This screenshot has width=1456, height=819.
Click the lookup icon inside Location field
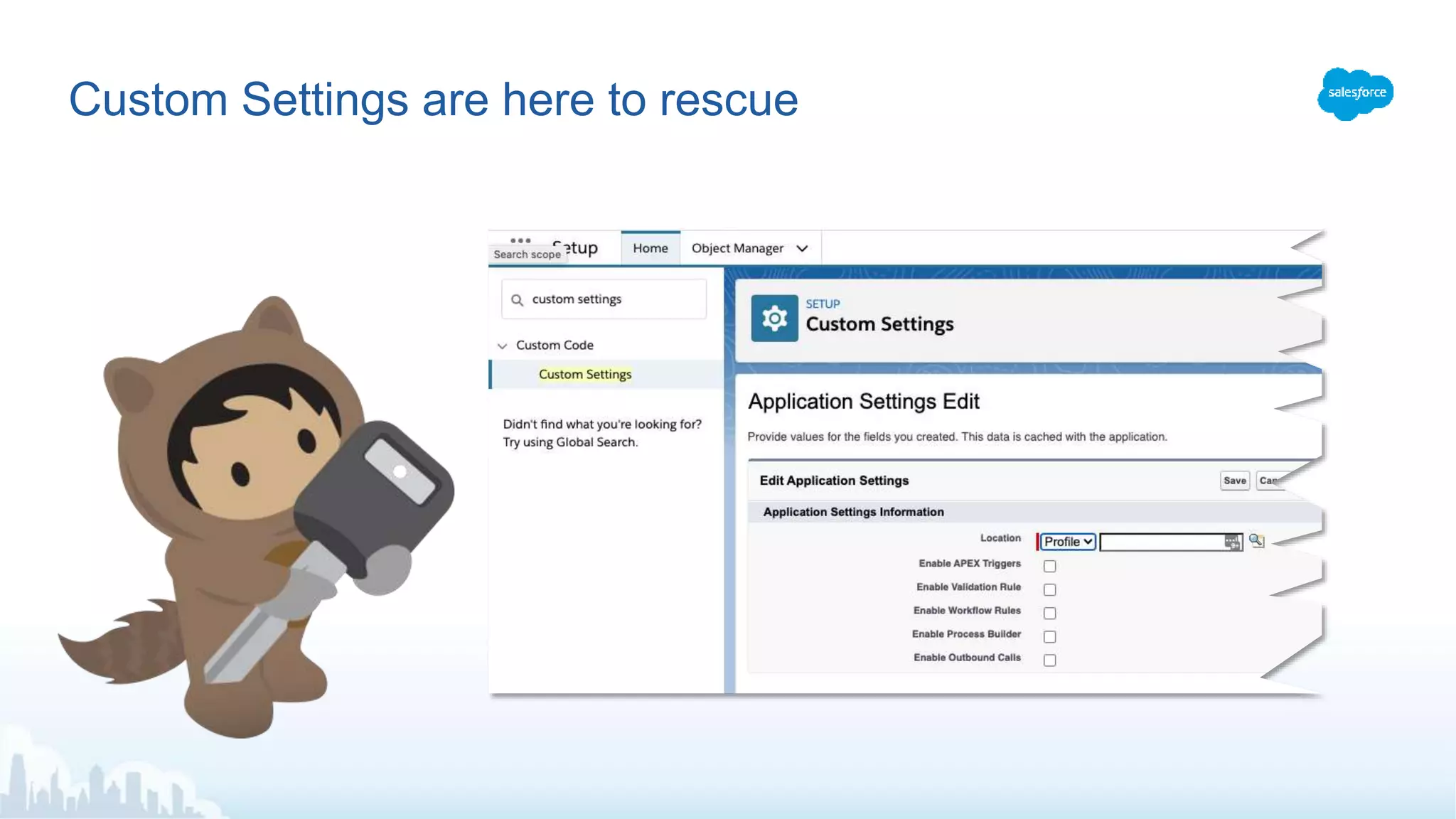pos(1232,542)
